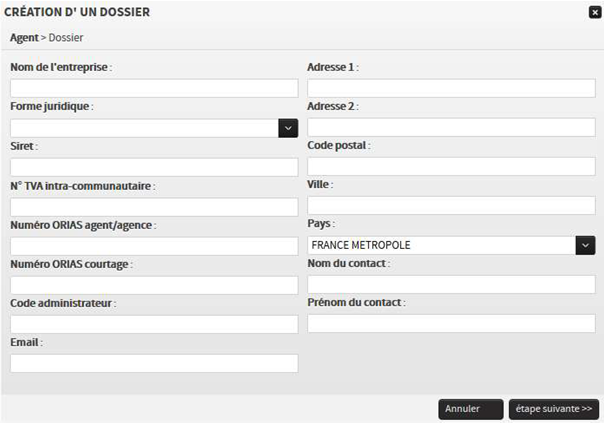
Task: Focus the Prénom du contact field
Action: 451,324
